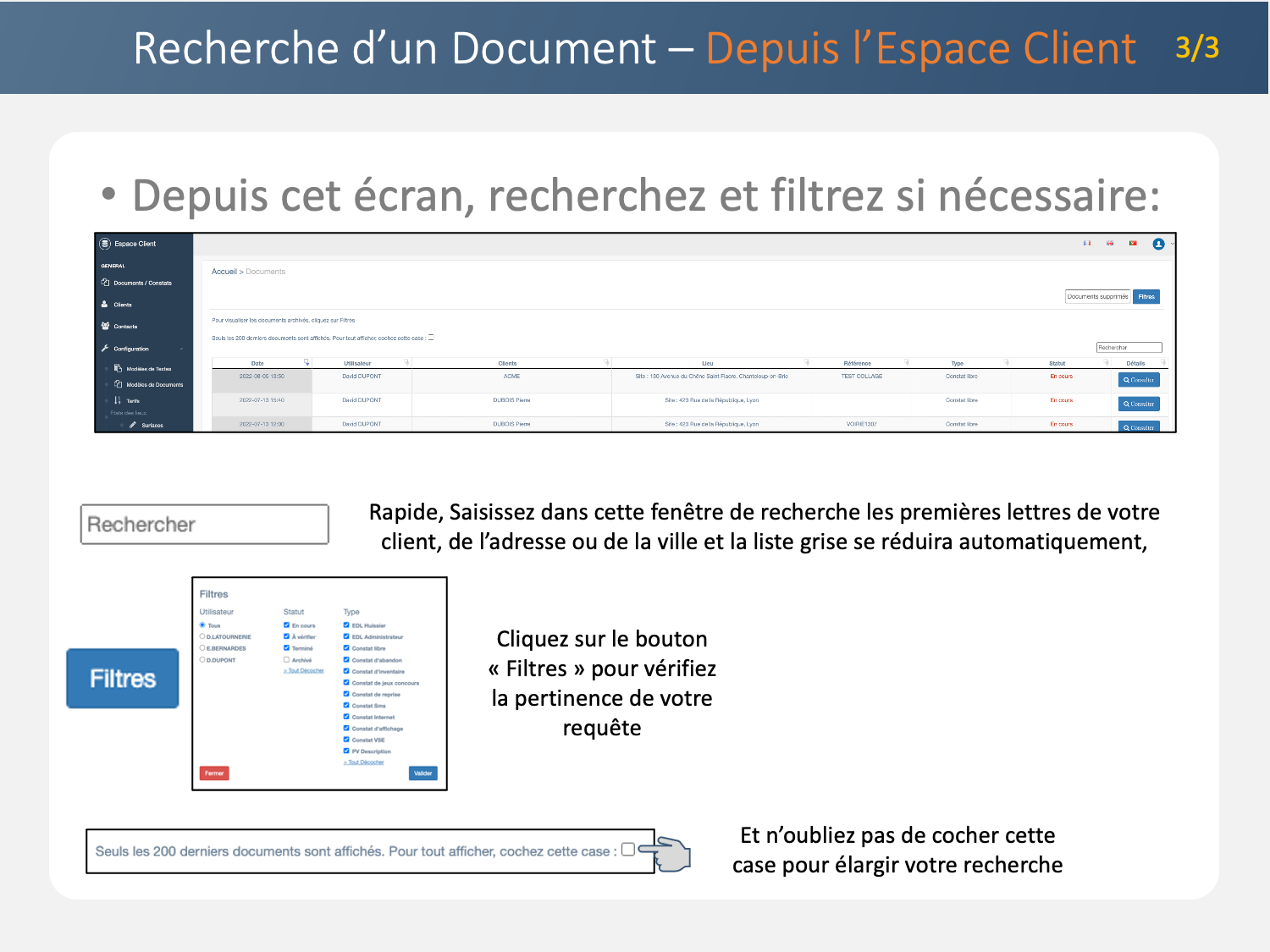Click Tout Décocher link under Statut

[x=304, y=671]
